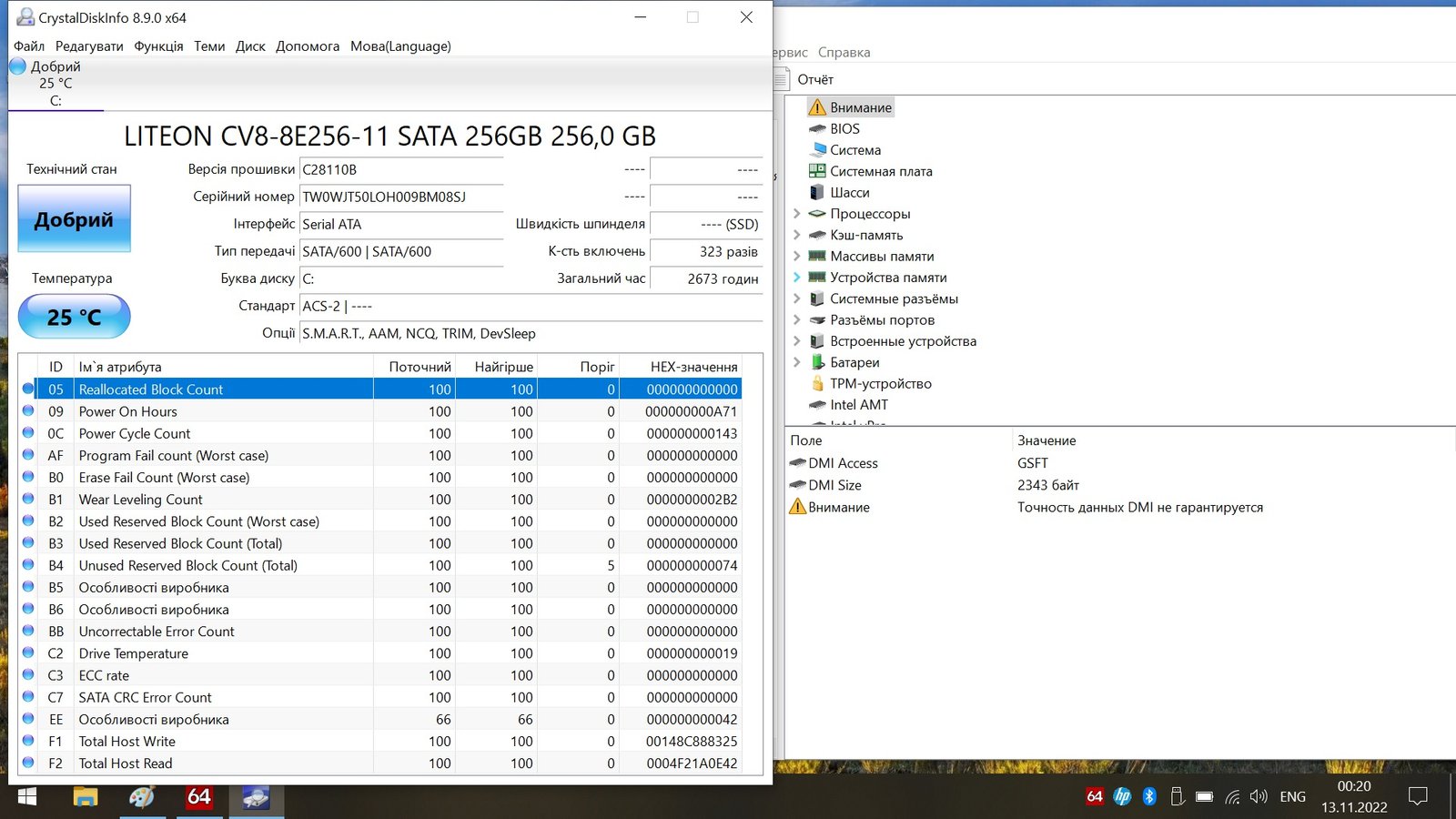Click the Bluetooth tray icon
This screenshot has width=1456, height=819.
tap(1149, 797)
